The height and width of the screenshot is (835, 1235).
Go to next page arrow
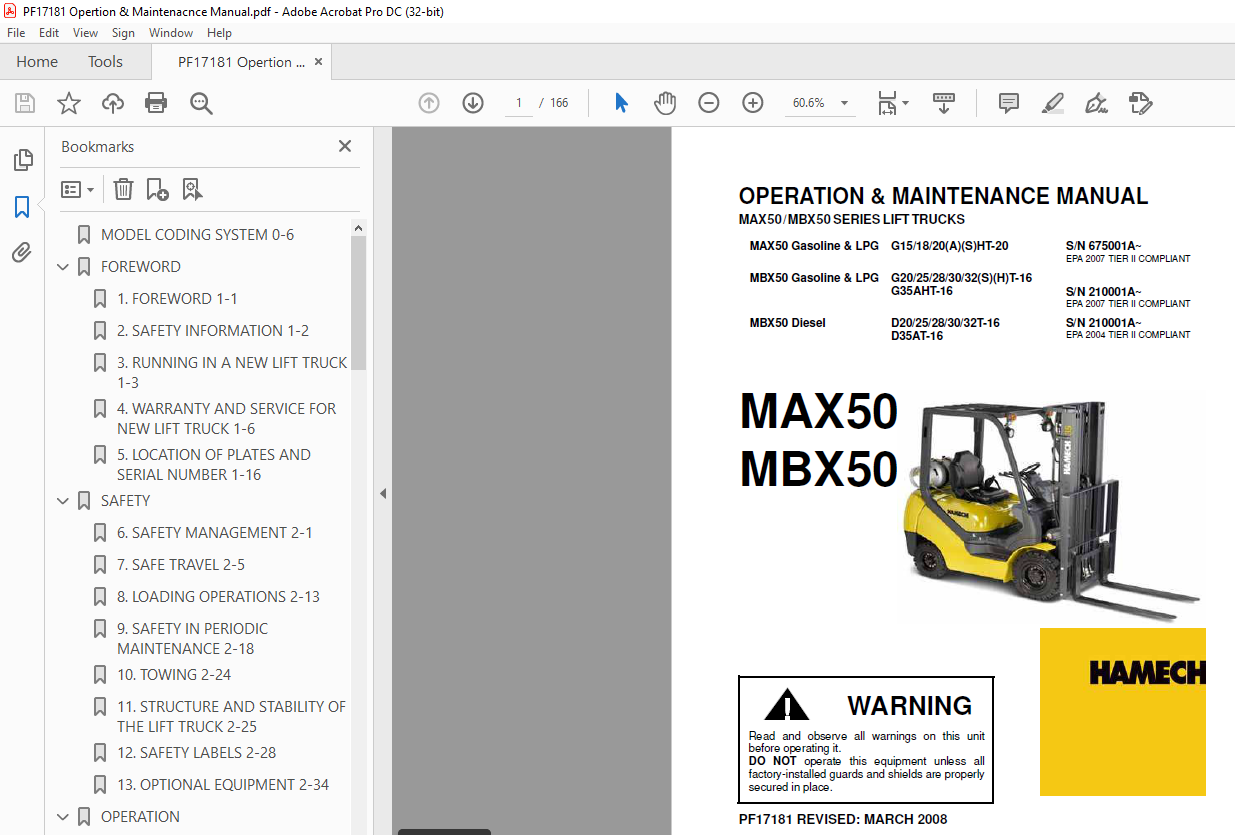click(x=473, y=103)
